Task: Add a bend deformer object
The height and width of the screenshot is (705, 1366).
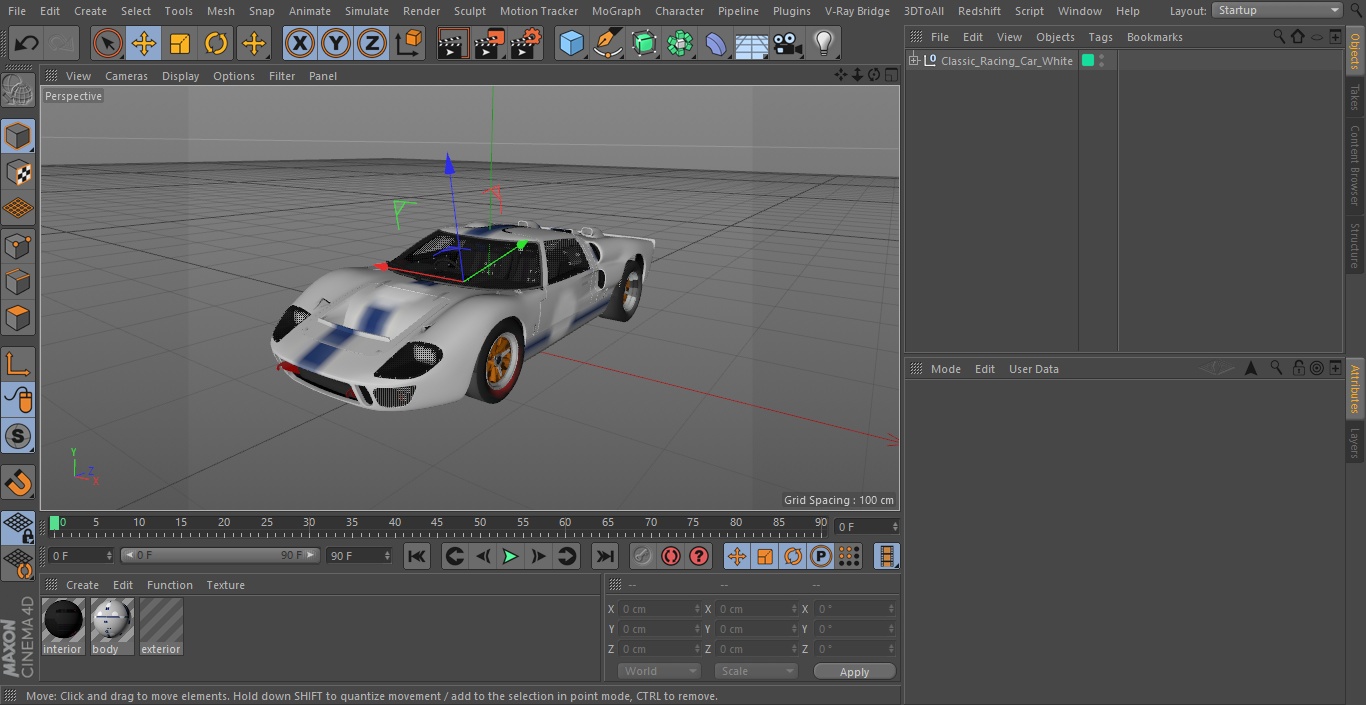Action: point(716,43)
